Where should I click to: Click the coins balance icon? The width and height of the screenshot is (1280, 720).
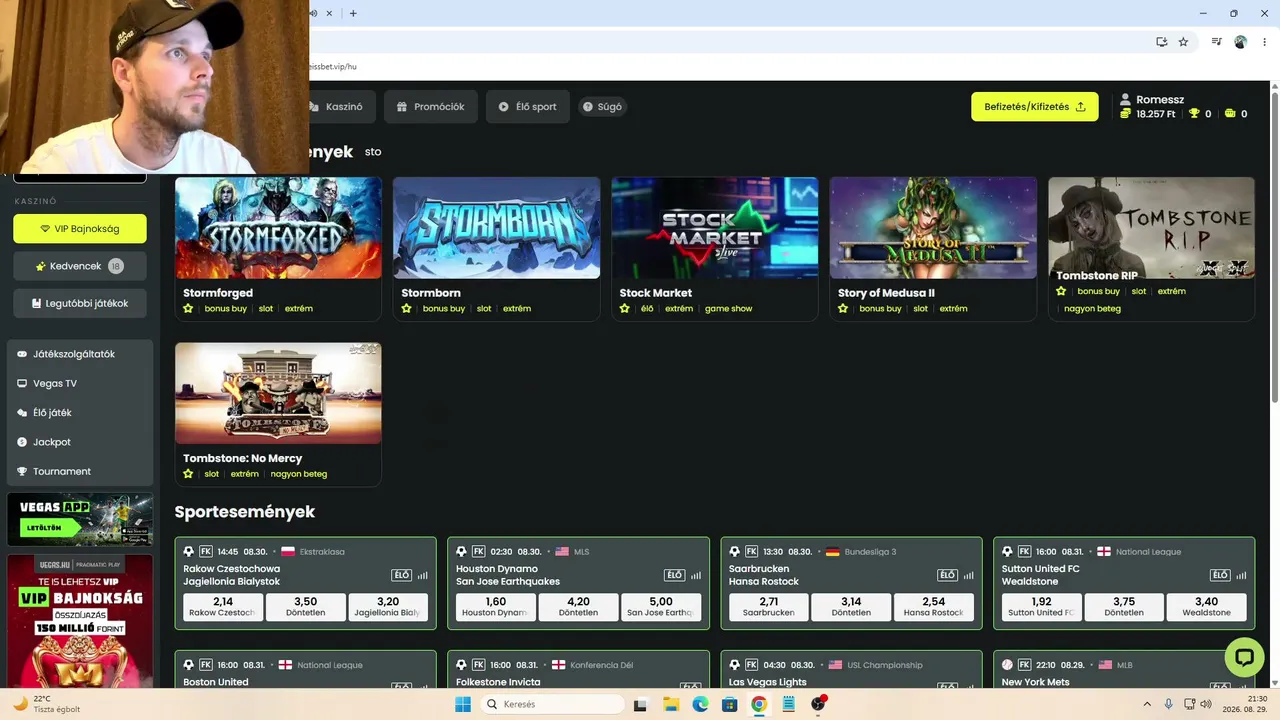[1125, 114]
